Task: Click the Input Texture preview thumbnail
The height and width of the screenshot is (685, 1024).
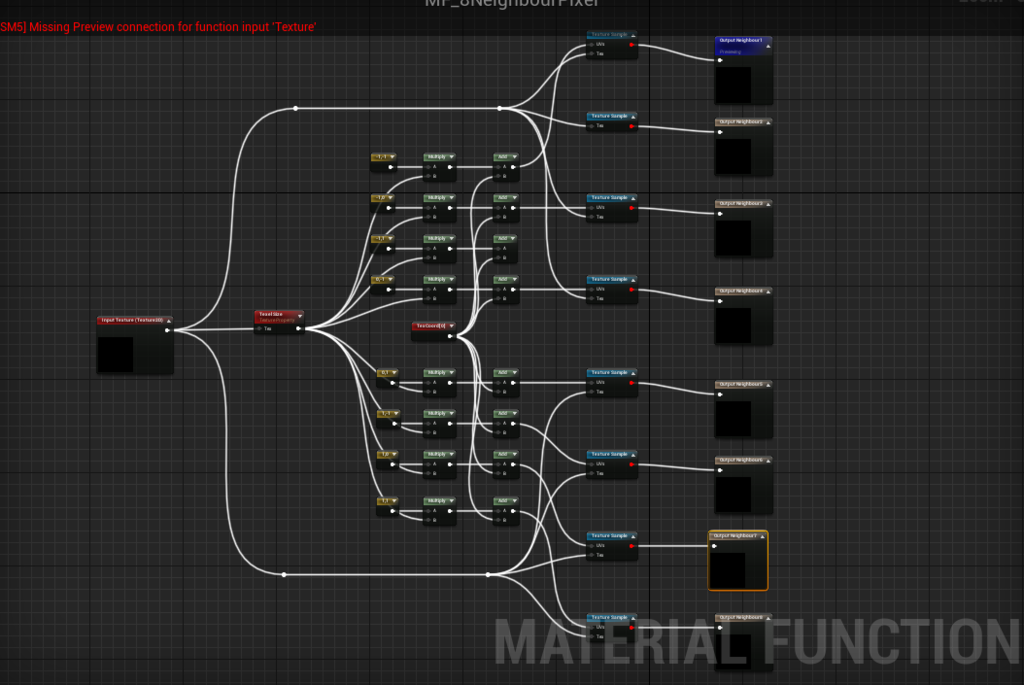Action: click(116, 355)
